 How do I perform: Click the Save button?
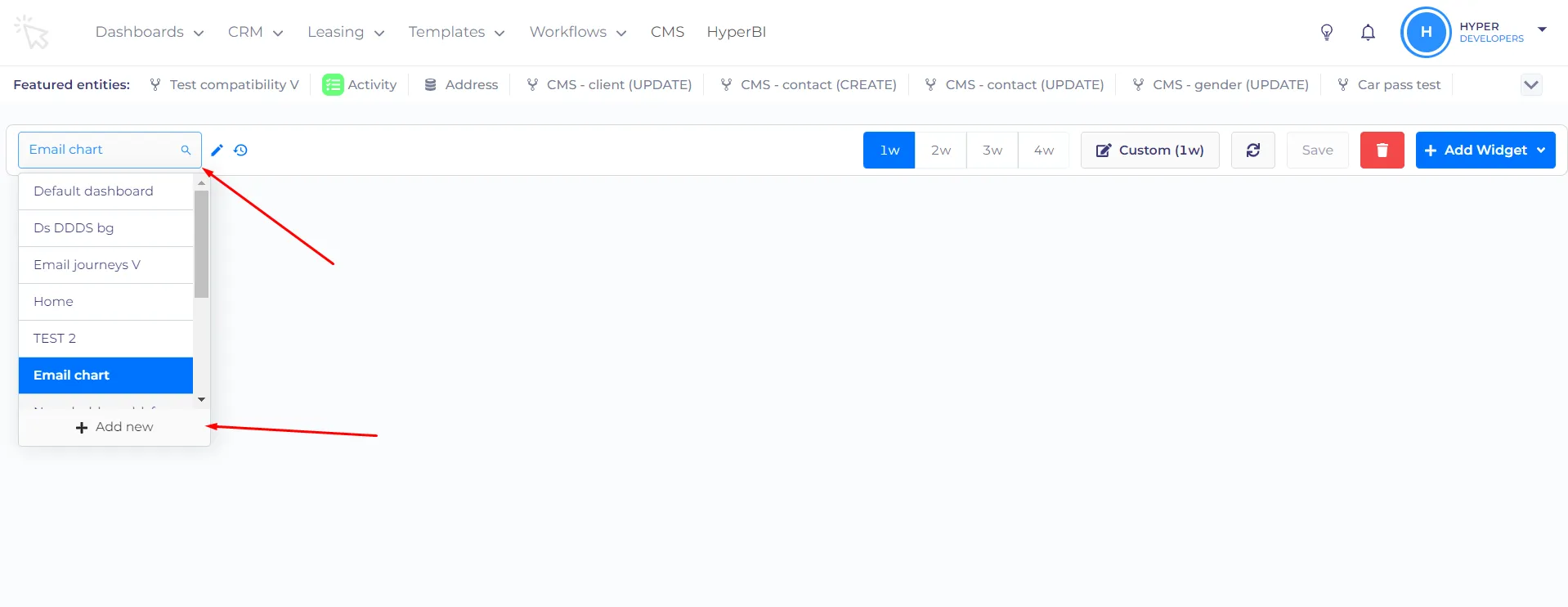pyautogui.click(x=1317, y=150)
